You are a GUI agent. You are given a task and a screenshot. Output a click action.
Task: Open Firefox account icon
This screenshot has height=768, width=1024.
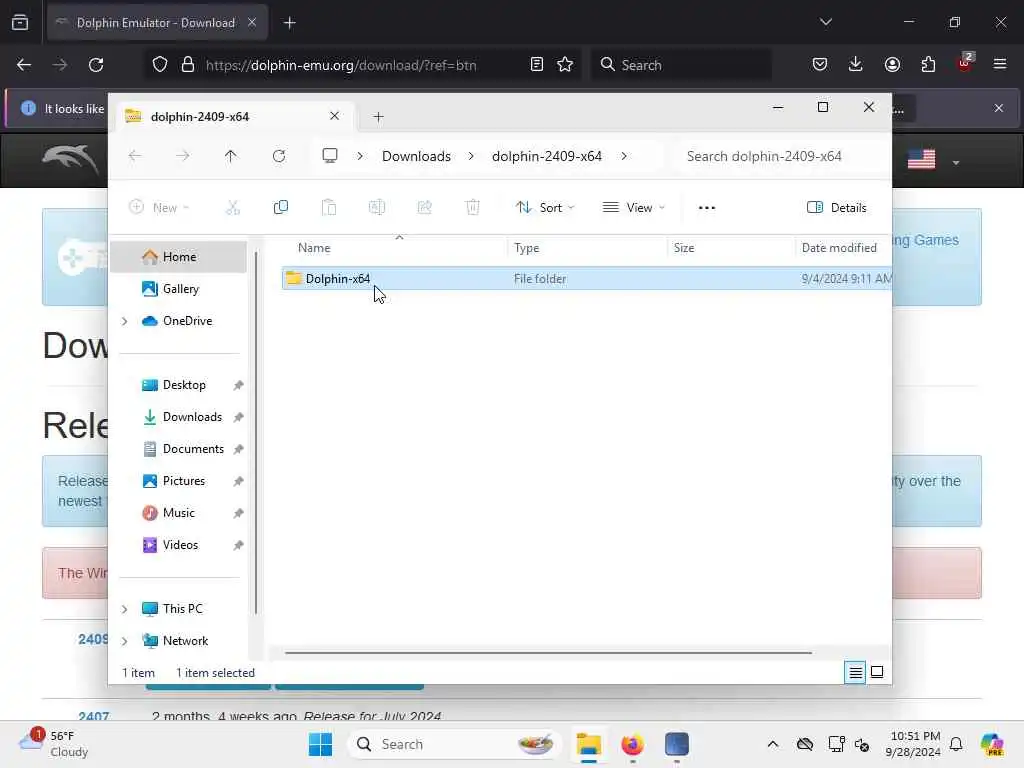point(892,64)
